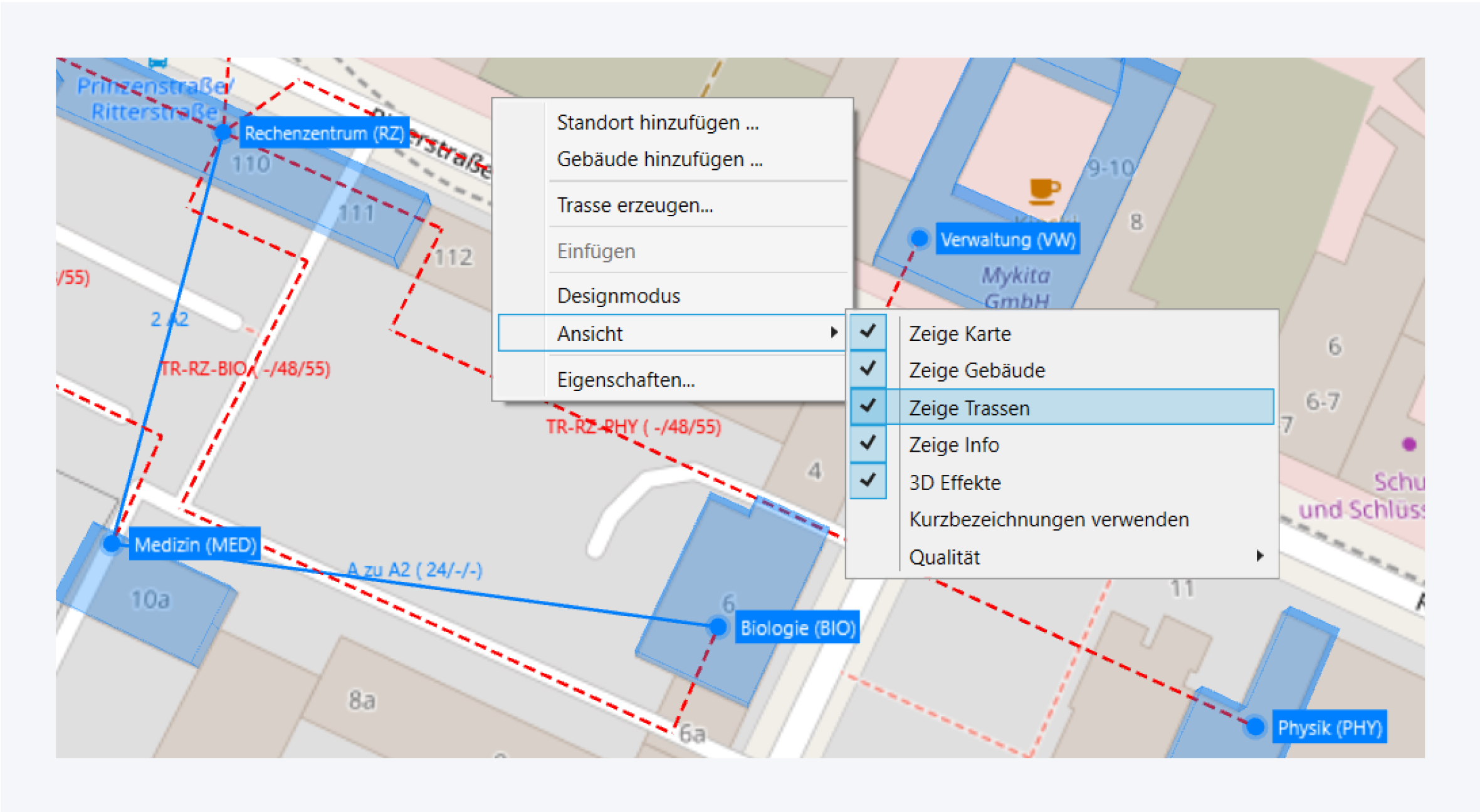Toggle the 3D Effekte option
The width and height of the screenshot is (1480, 812).
954,482
